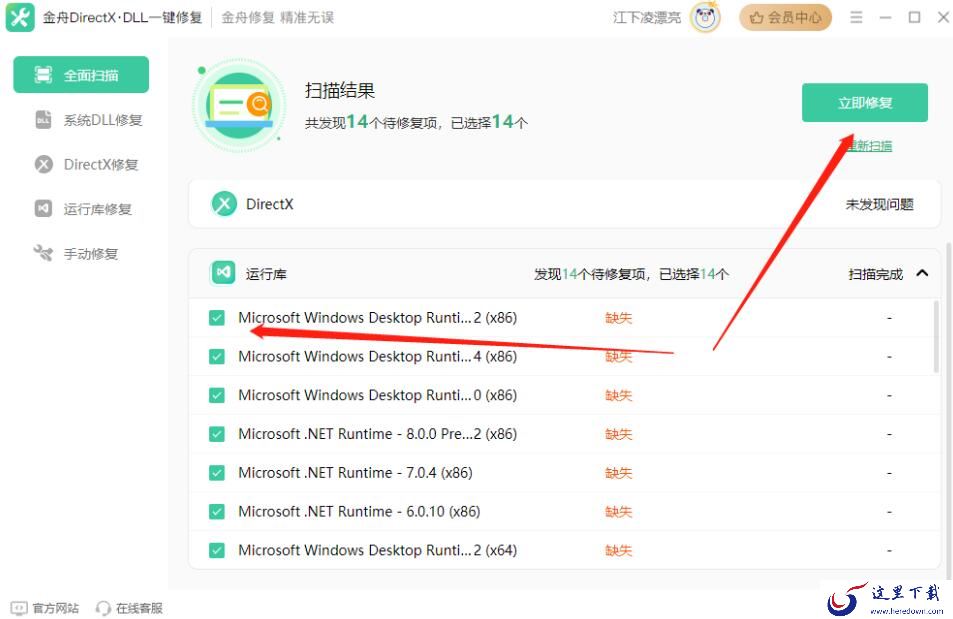Click the username 江下凌漂亮
Image resolution: width=953 pixels, height=619 pixels.
pyautogui.click(x=647, y=18)
